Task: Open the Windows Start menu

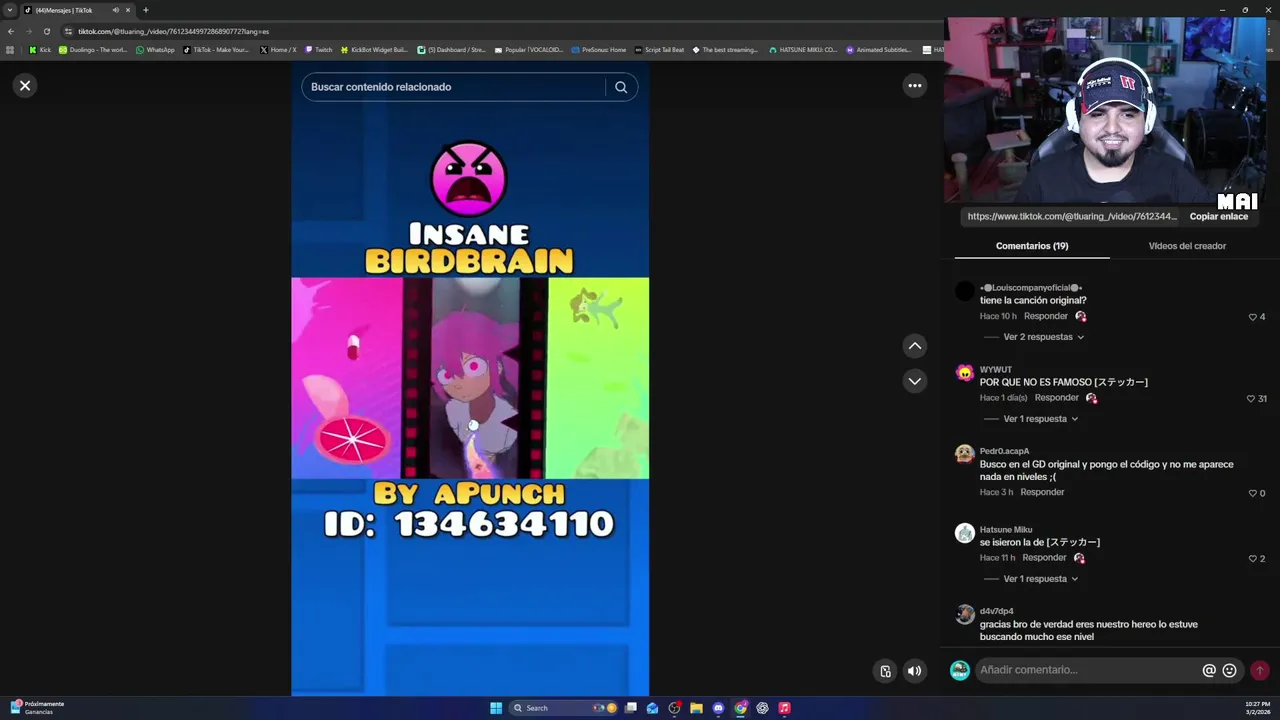Action: pos(496,708)
